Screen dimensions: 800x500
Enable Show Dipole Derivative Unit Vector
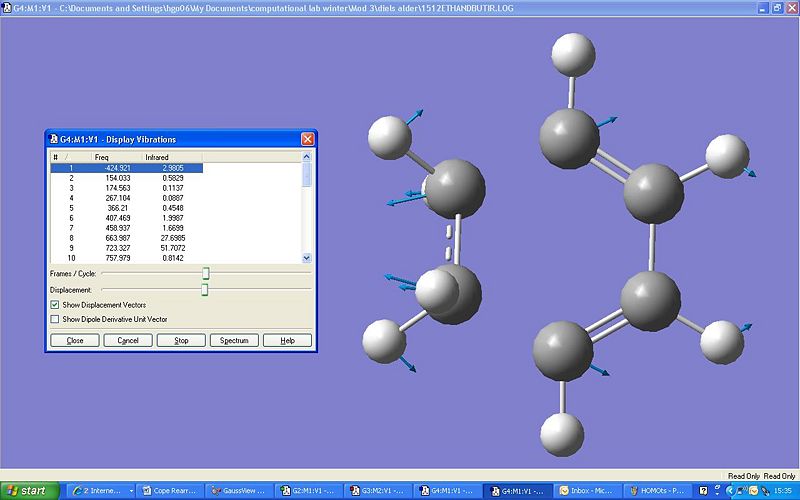click(x=55, y=319)
